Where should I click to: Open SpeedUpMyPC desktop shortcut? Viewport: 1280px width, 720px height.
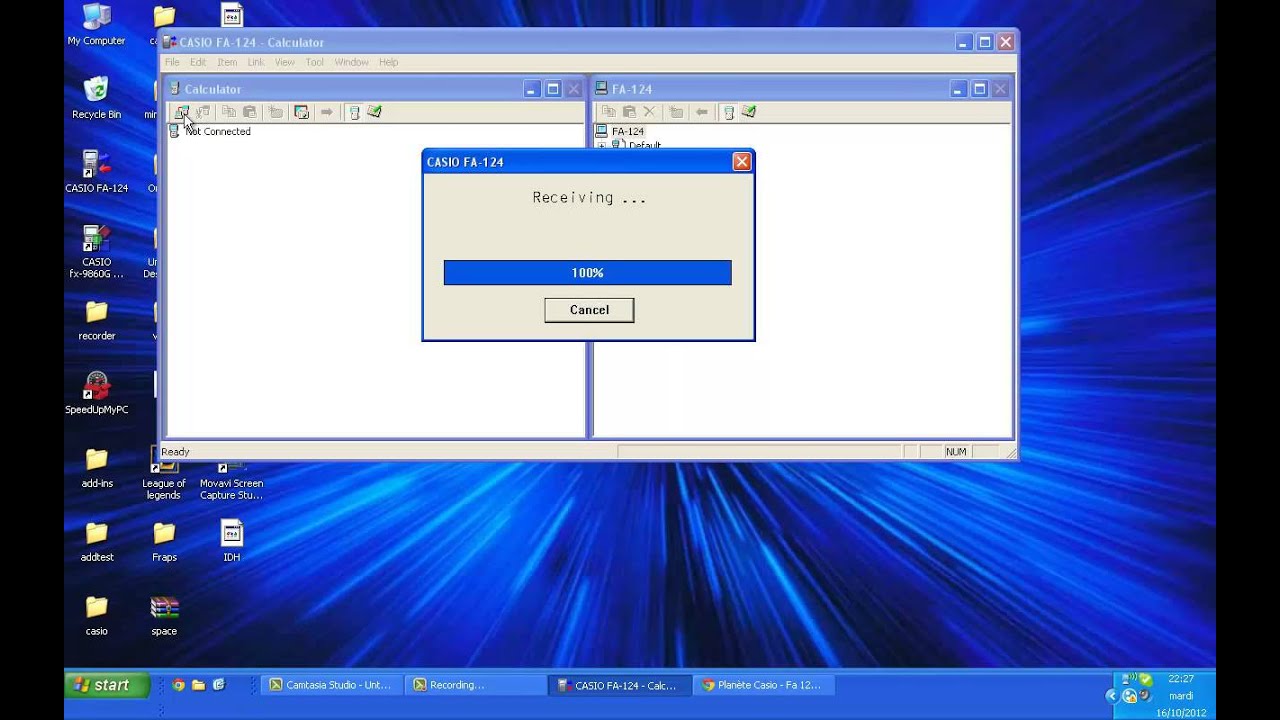[97, 393]
